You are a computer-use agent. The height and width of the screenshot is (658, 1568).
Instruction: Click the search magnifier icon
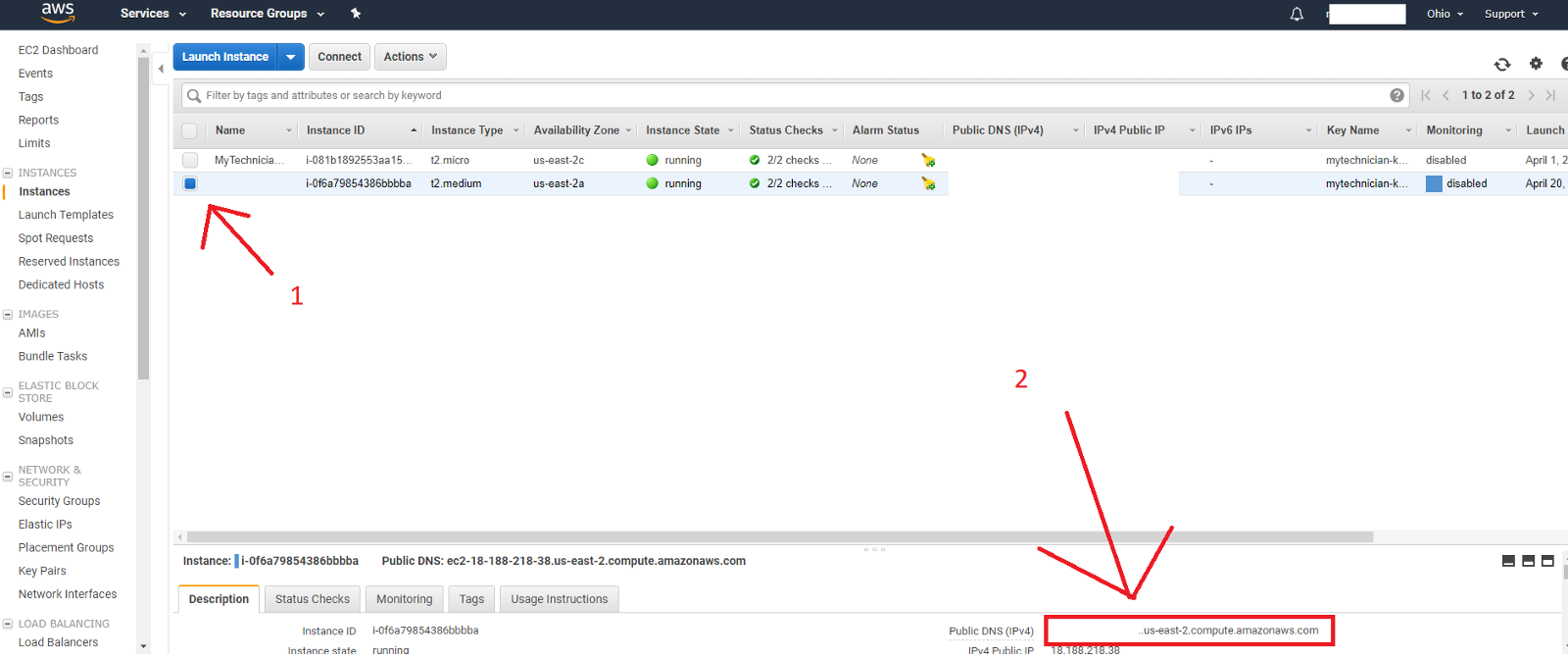[x=194, y=95]
